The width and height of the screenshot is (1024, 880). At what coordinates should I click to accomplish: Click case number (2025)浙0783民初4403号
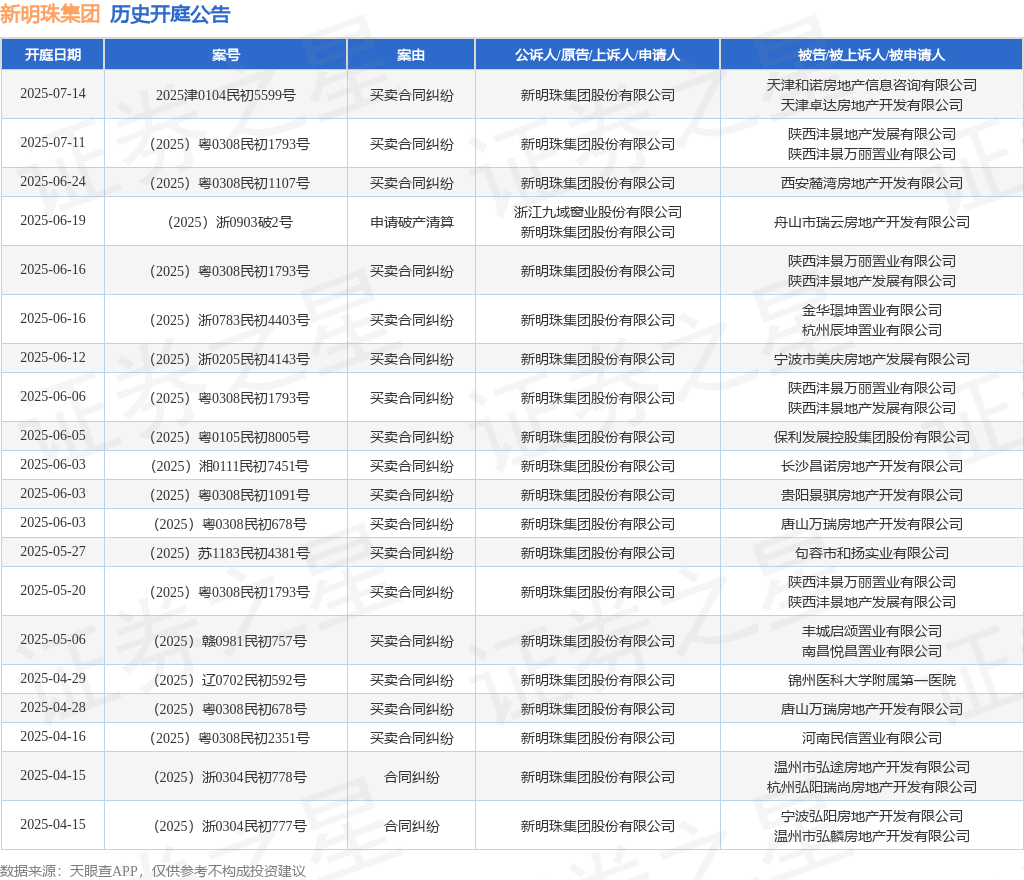(x=230, y=320)
